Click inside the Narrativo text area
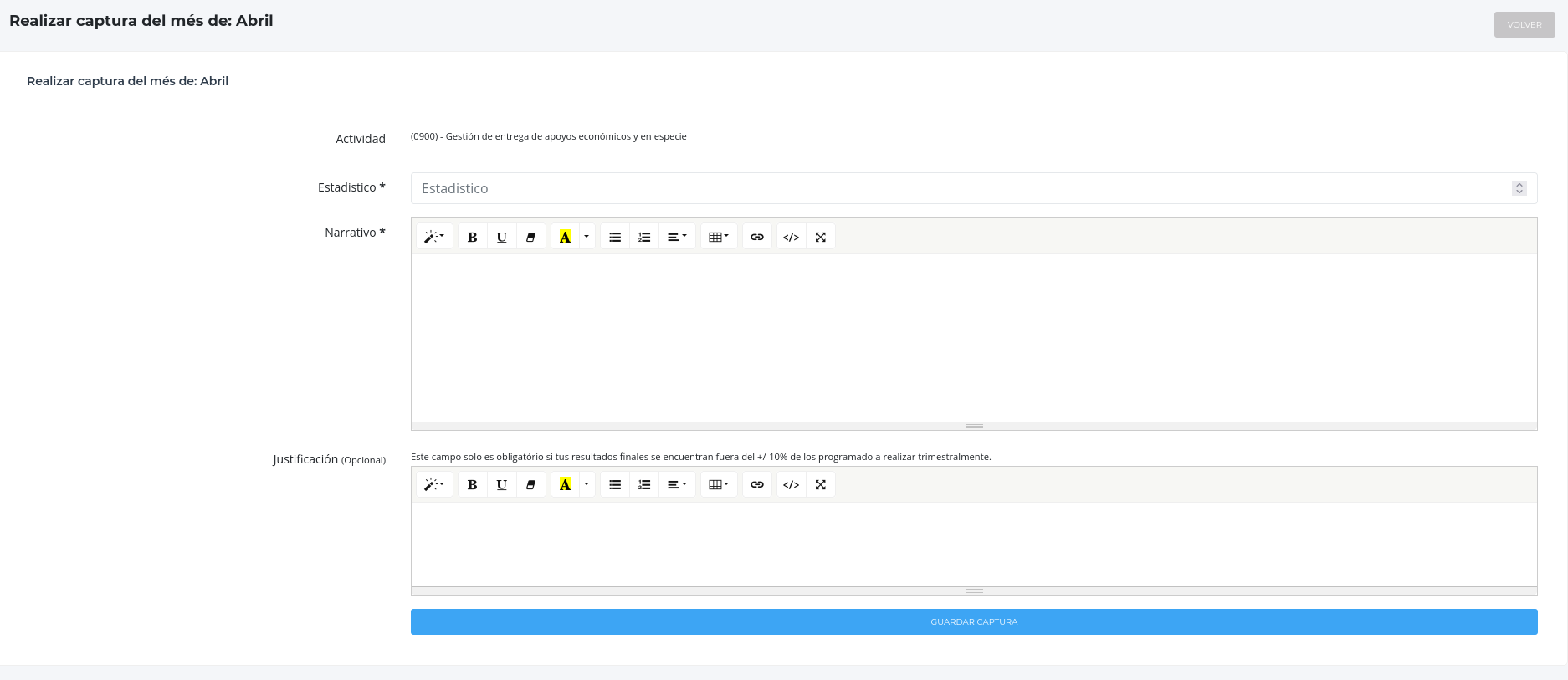 tap(974, 338)
